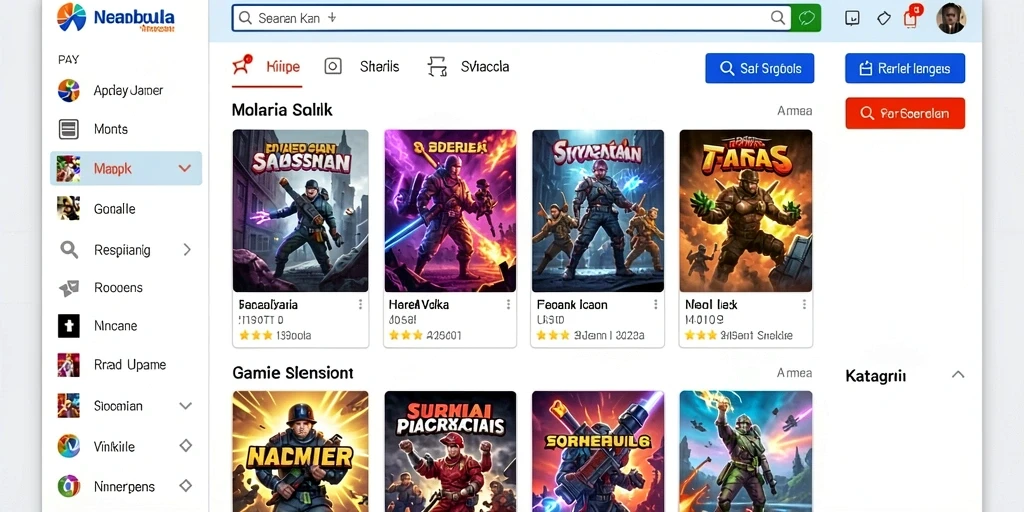Open the message box icon in header
Screen dimensions: 1024x512
(852, 18)
